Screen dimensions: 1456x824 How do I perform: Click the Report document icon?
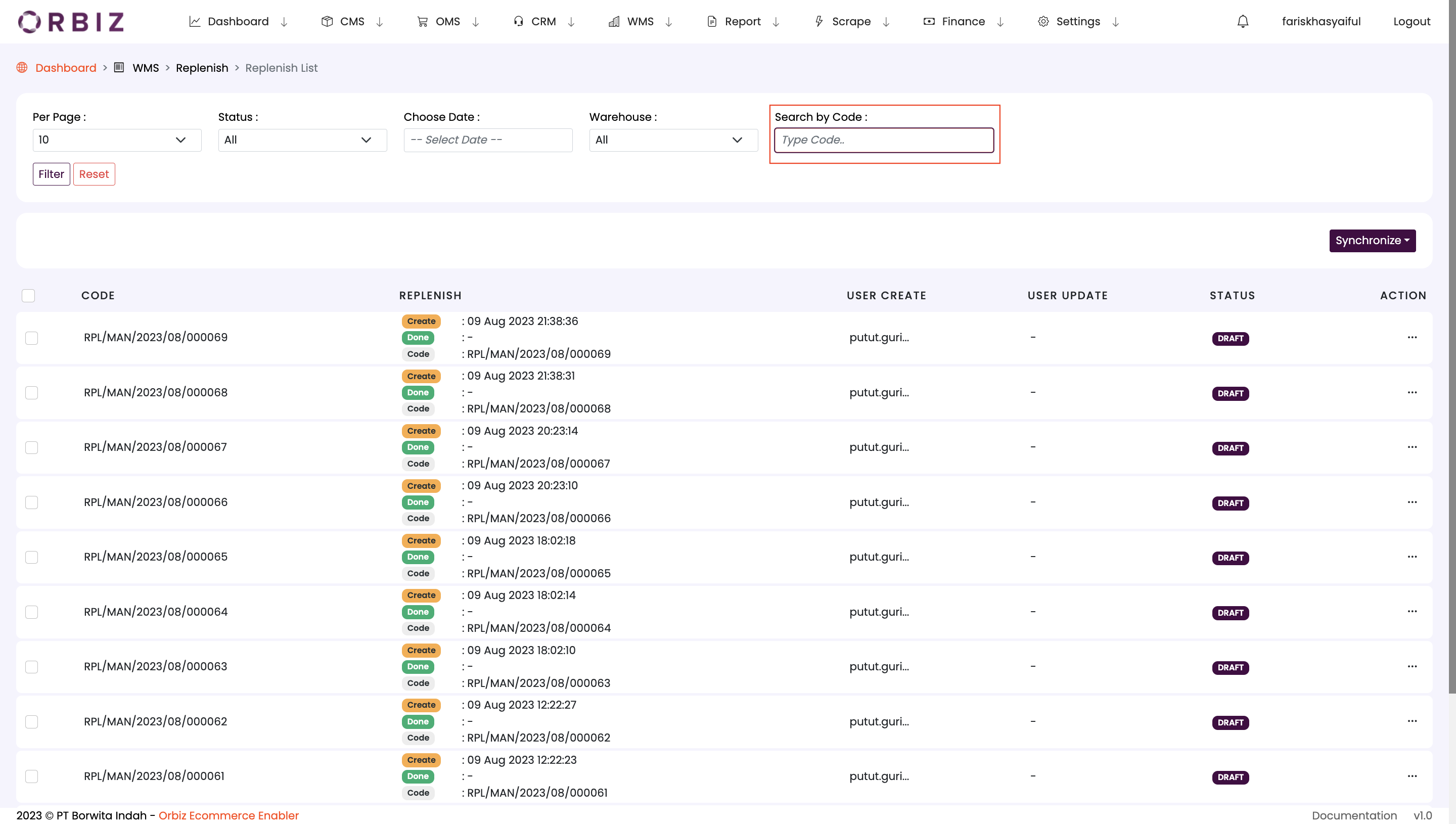pyautogui.click(x=712, y=22)
